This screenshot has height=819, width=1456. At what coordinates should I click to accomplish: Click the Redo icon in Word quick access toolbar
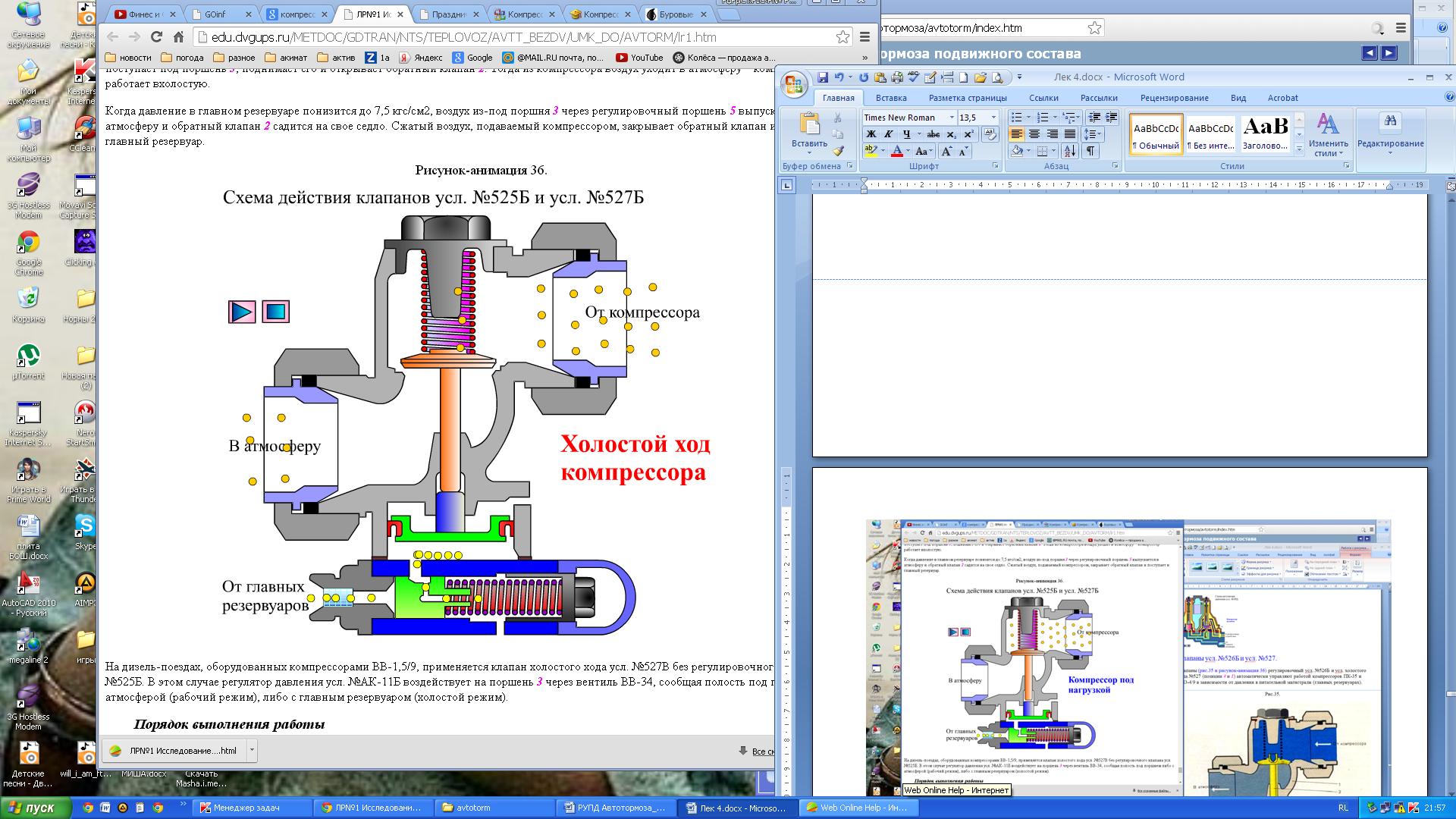tap(864, 77)
